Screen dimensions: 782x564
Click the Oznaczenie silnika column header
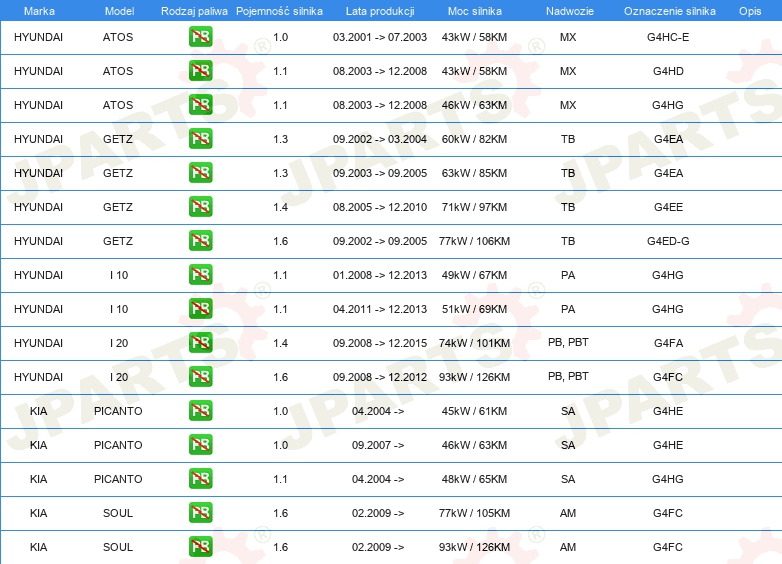point(669,11)
